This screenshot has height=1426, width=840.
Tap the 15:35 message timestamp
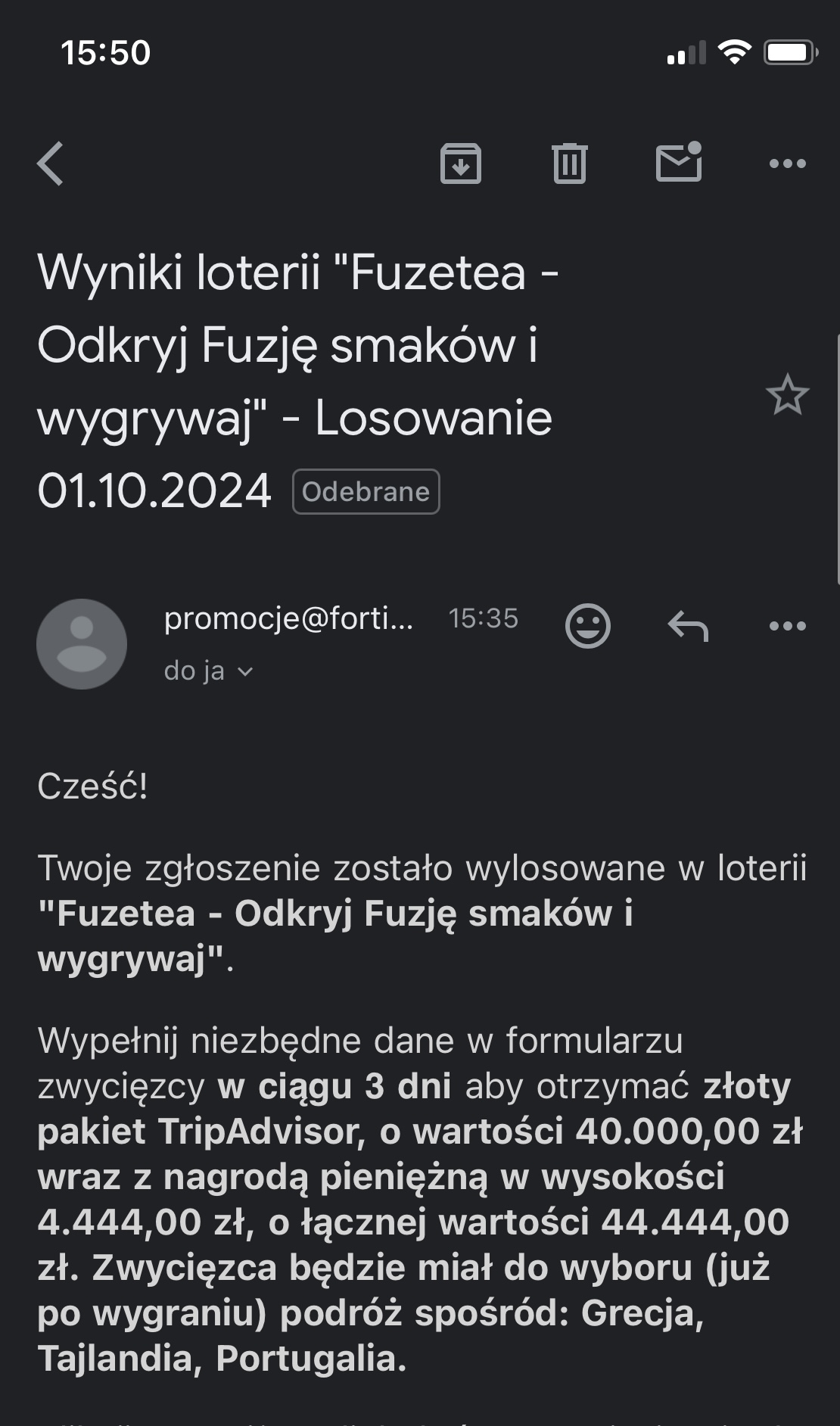483,618
